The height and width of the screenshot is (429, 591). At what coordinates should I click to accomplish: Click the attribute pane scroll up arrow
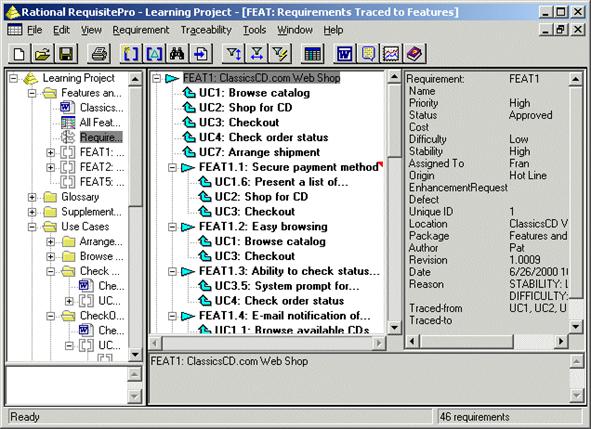(x=575, y=79)
